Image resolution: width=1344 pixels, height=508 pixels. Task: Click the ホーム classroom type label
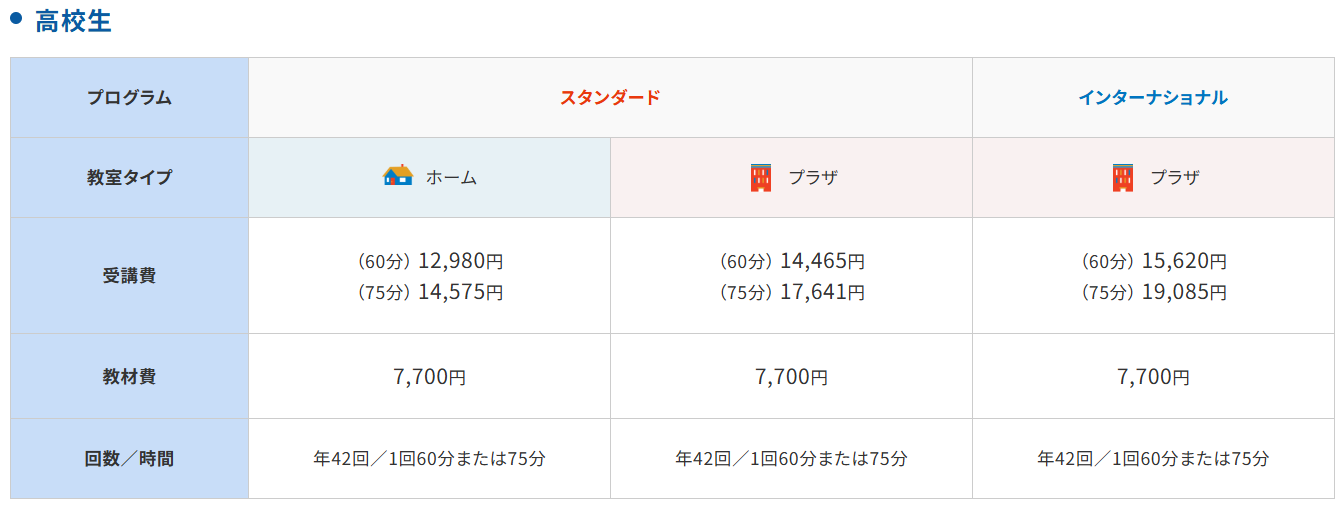(451, 178)
